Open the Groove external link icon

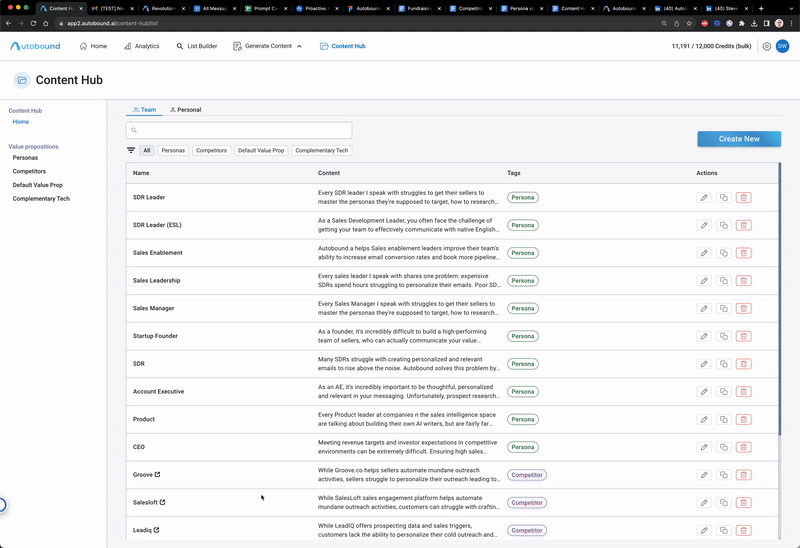click(159, 475)
